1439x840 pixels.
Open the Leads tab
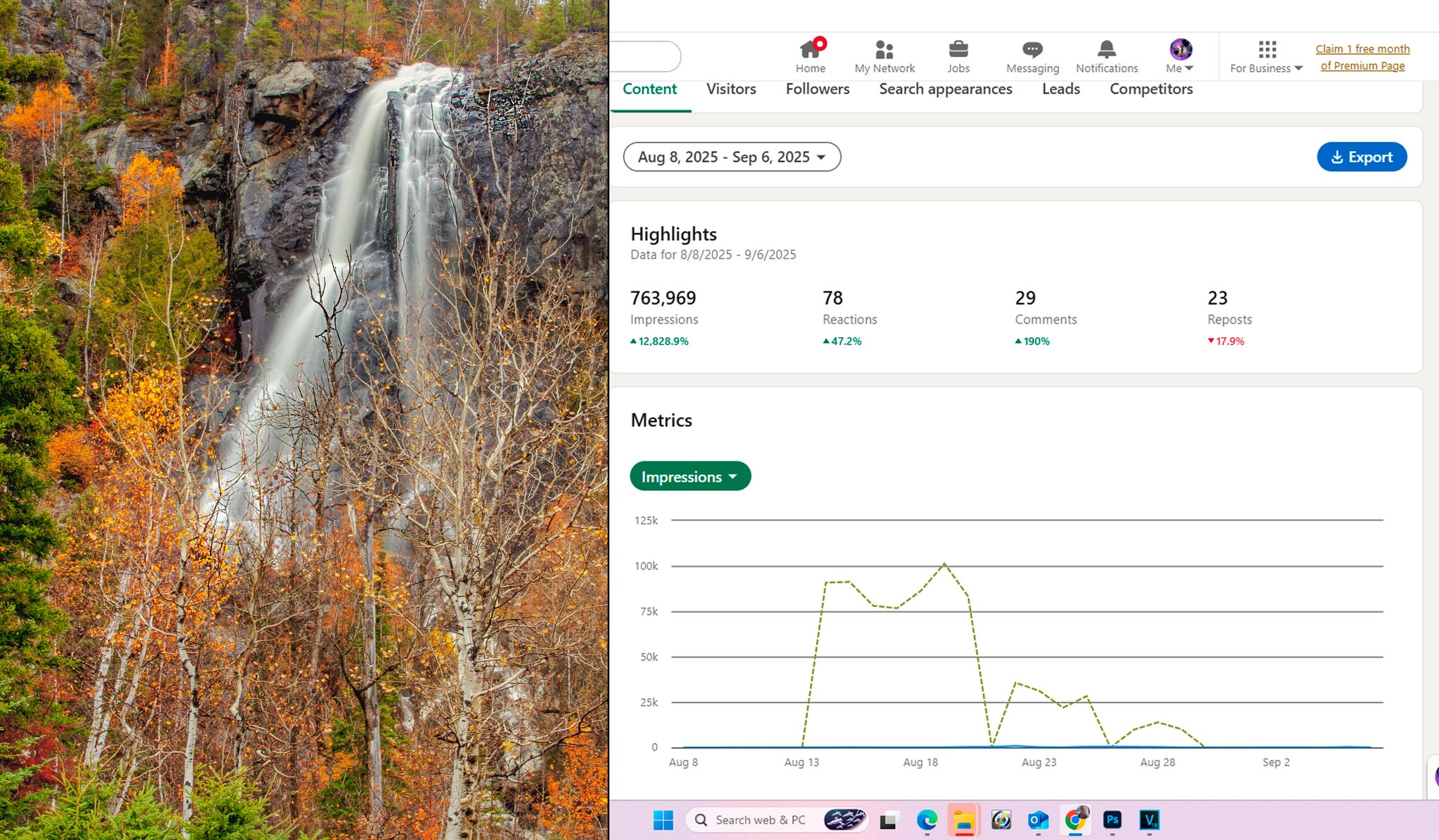tap(1061, 89)
